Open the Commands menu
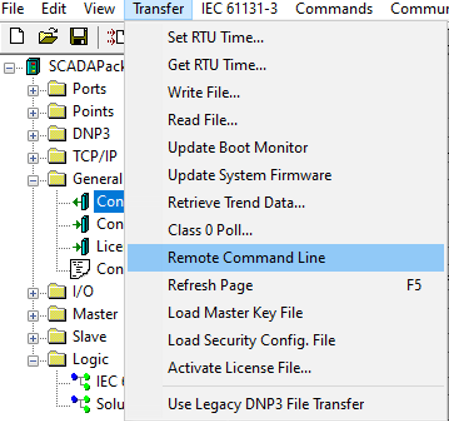Screen dimensions: 450x421 coord(334,9)
